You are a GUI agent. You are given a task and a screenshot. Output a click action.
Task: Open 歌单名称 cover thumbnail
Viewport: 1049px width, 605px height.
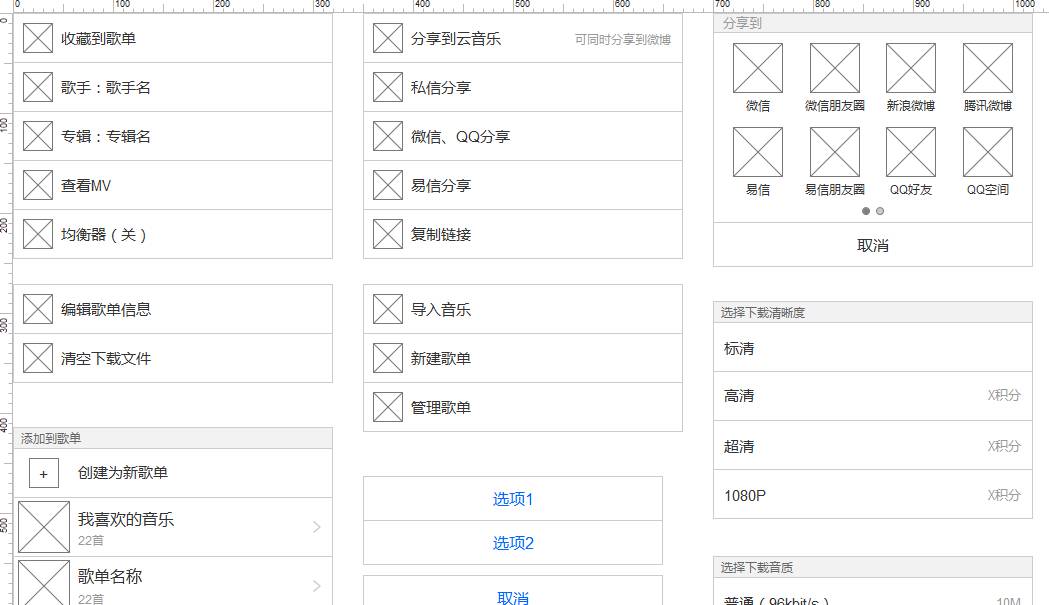[43, 583]
